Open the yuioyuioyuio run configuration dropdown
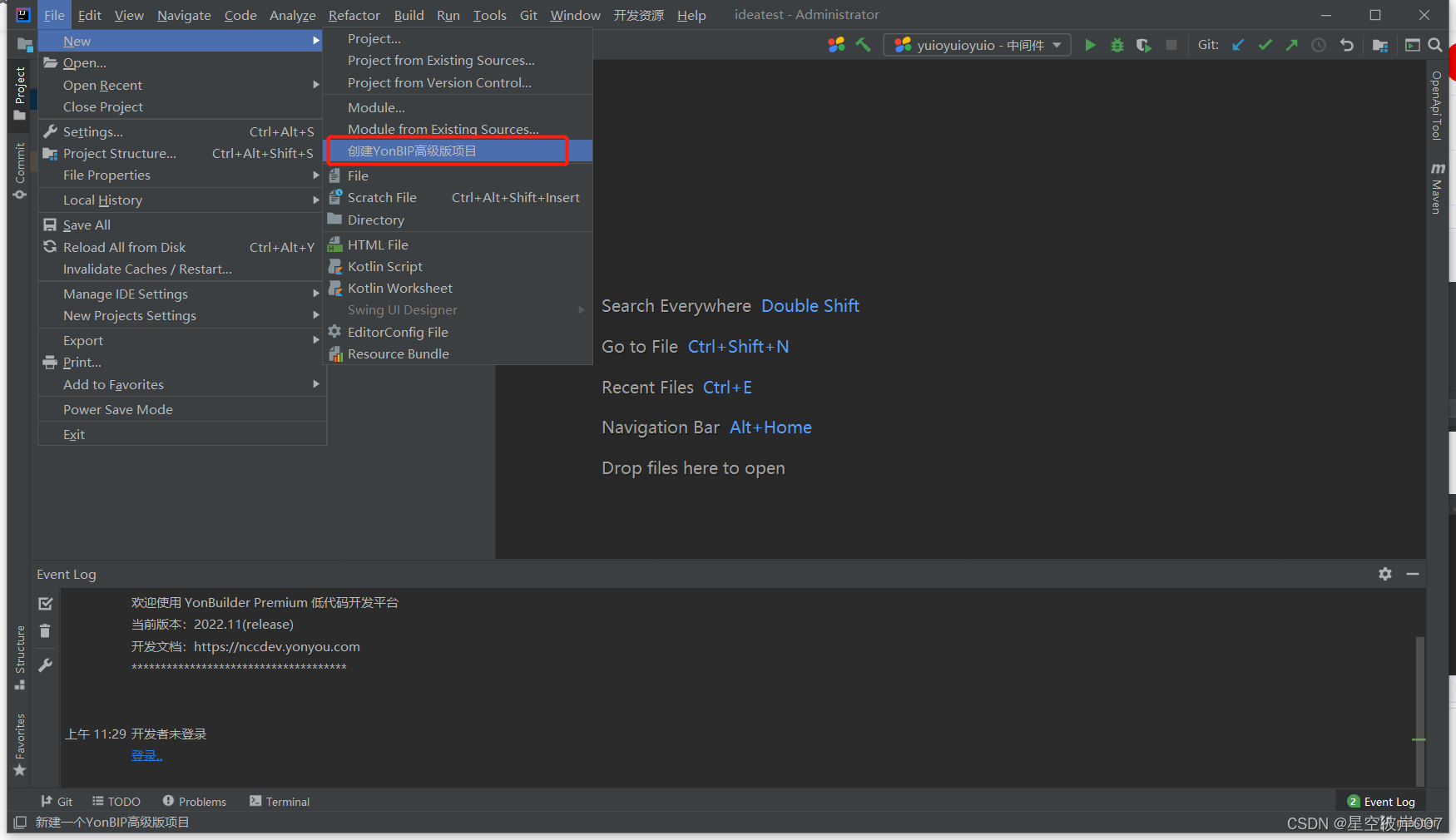 (978, 45)
